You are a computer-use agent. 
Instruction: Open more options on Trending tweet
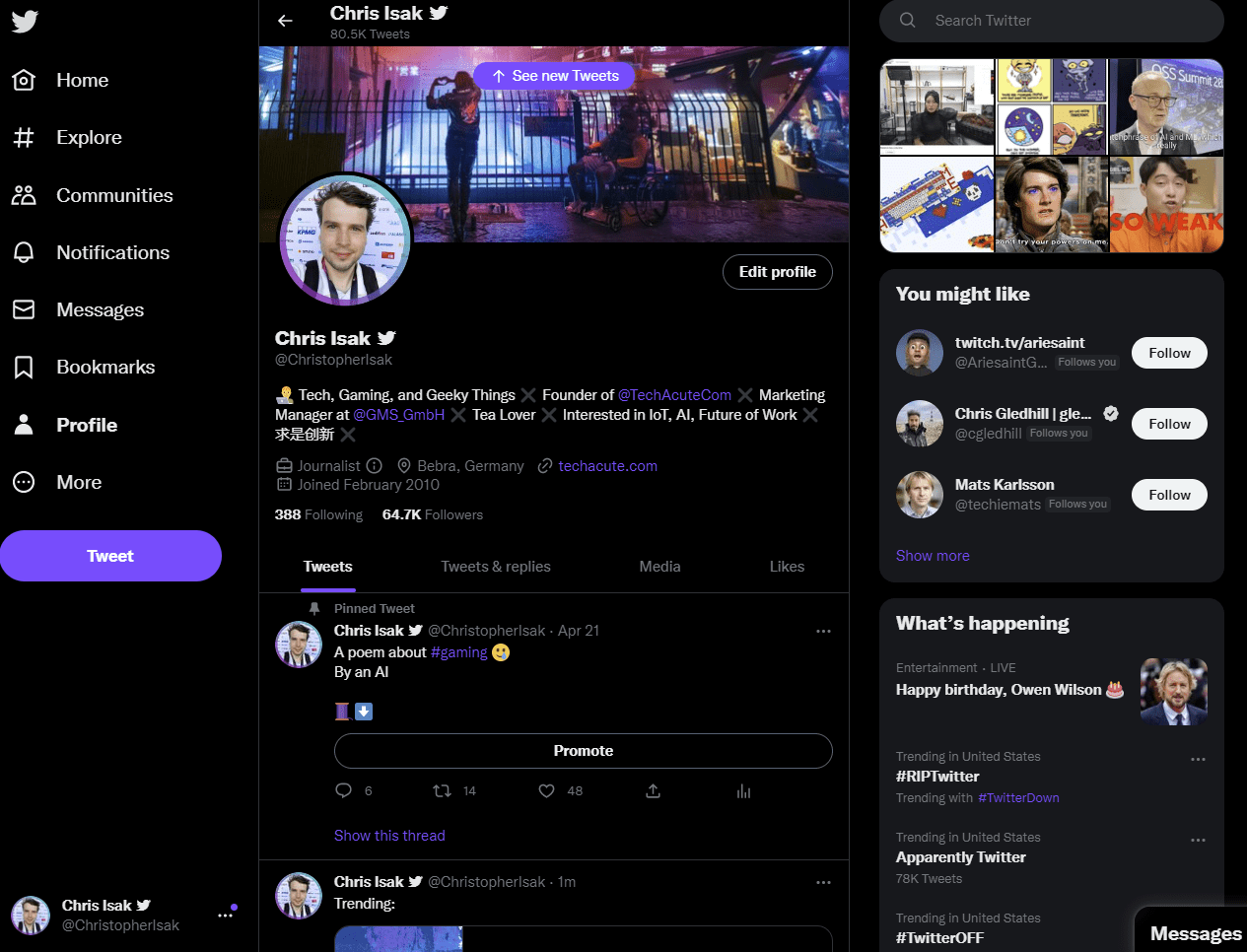click(x=823, y=882)
